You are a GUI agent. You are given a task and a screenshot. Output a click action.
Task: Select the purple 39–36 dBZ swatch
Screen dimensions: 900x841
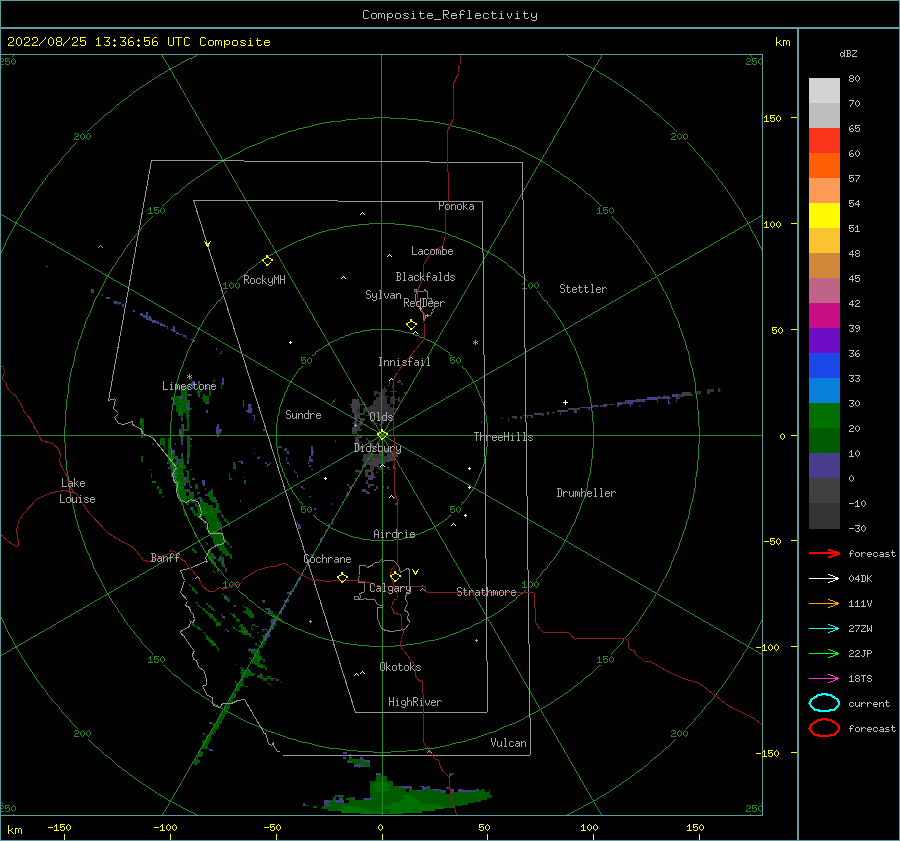click(x=824, y=340)
